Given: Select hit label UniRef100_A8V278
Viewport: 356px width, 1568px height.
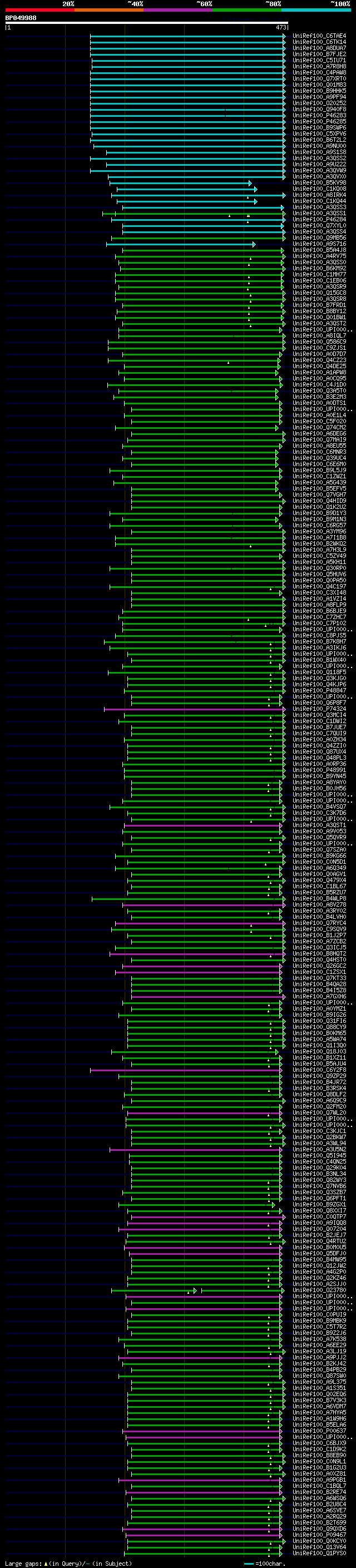Looking at the screenshot, I should pos(319,904).
